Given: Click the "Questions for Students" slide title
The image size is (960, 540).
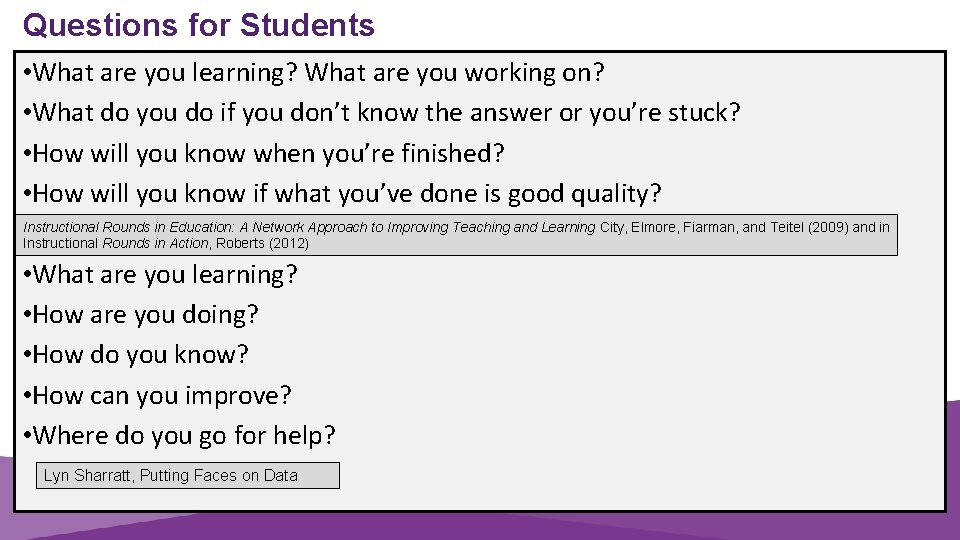Looking at the screenshot, I should click(x=198, y=25).
